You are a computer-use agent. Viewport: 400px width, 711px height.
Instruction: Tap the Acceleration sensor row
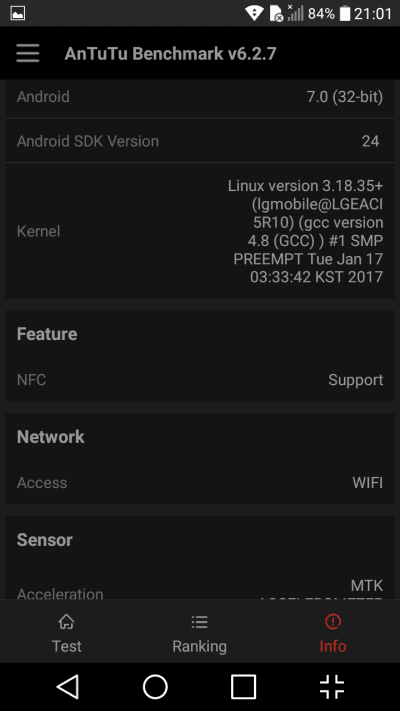tap(200, 587)
